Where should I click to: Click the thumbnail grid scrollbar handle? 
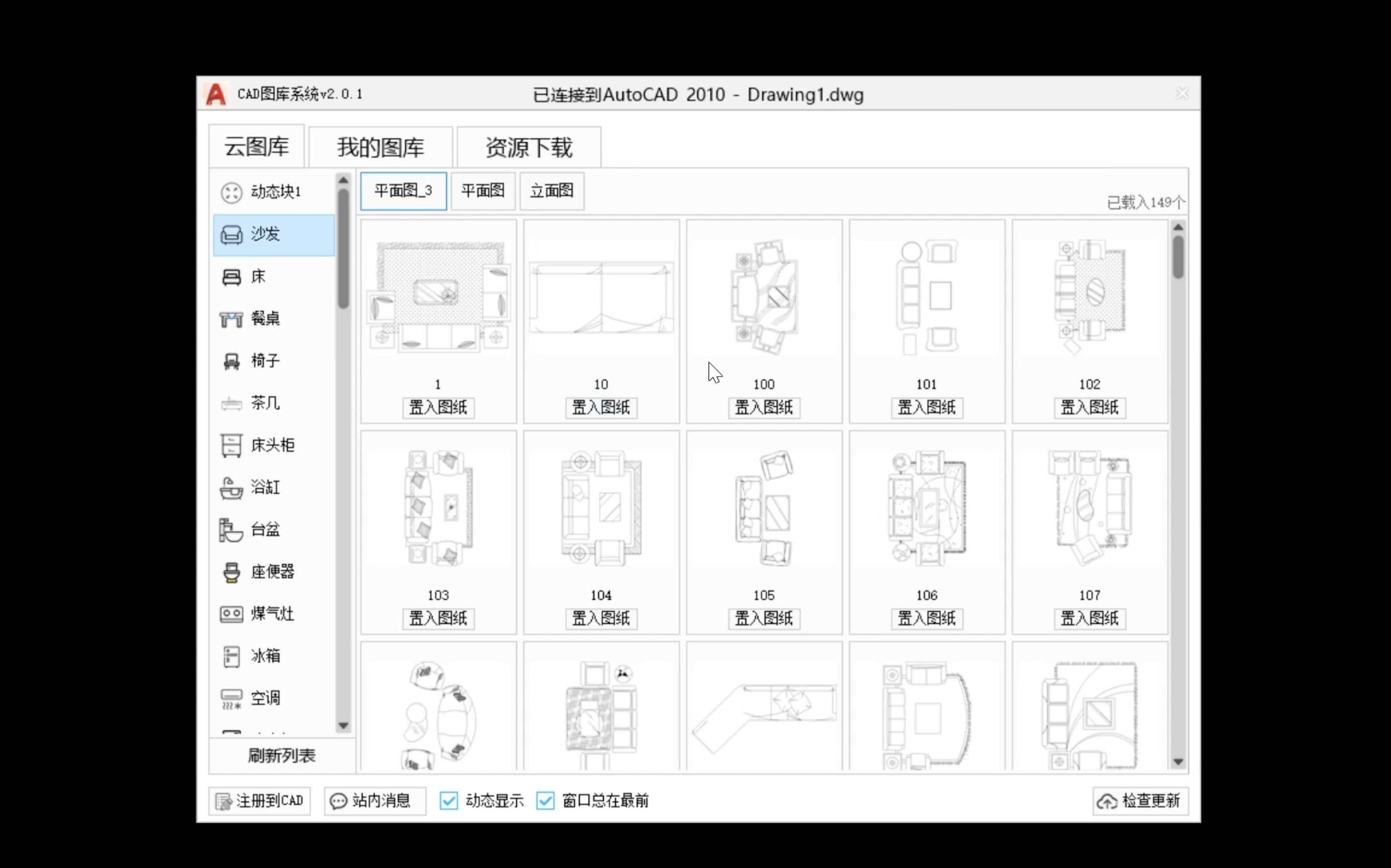[1178, 257]
